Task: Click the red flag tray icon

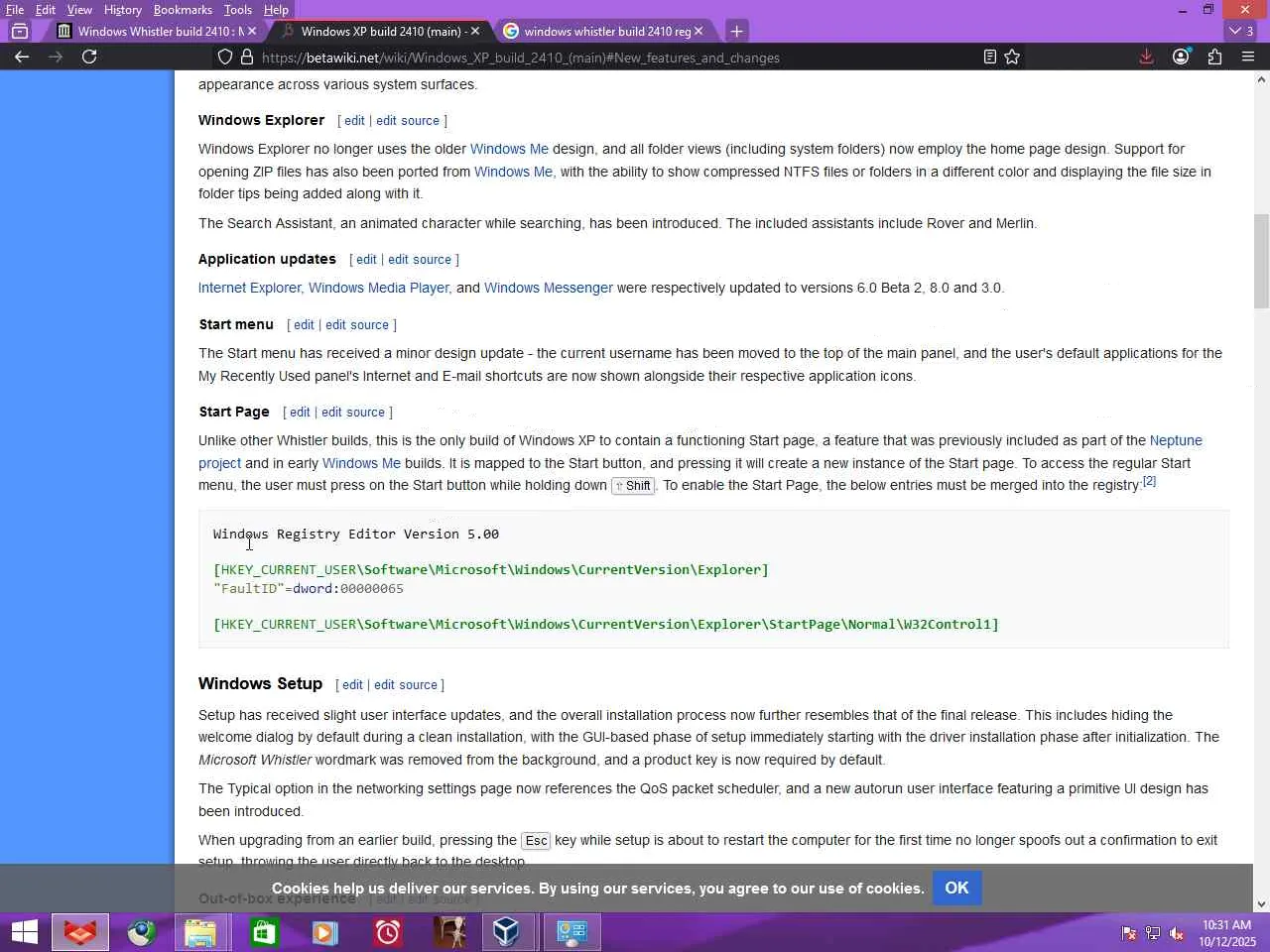Action: tap(1129, 933)
